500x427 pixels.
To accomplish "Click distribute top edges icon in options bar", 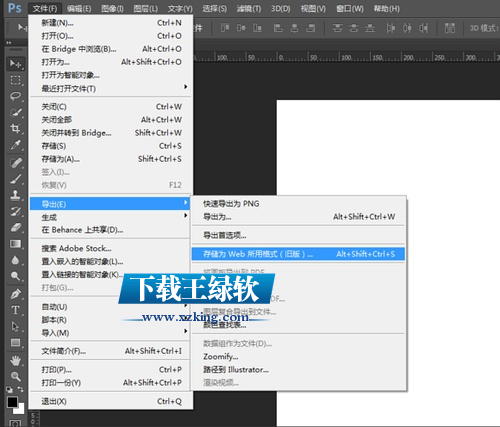I will [337, 28].
